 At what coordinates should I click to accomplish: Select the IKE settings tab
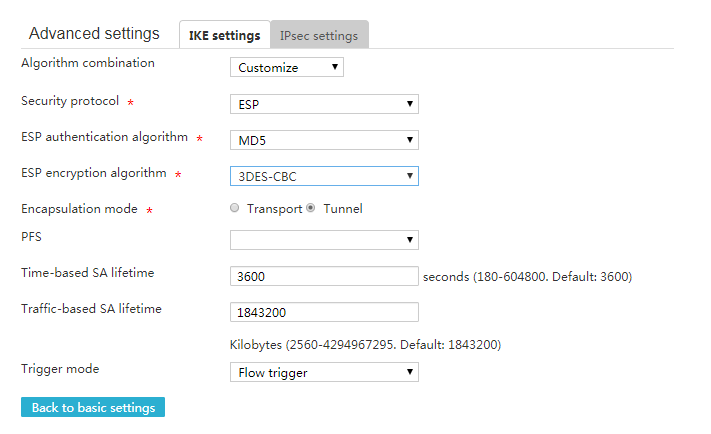224,35
